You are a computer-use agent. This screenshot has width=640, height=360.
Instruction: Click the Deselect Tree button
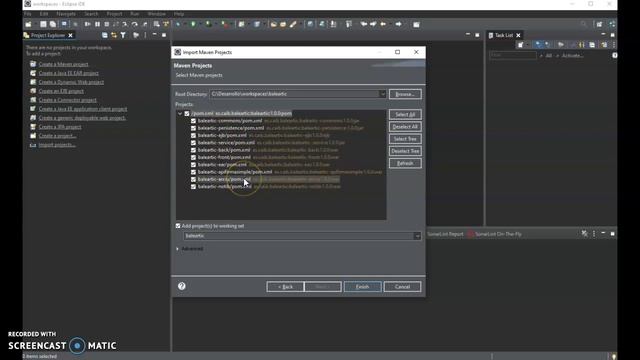(x=405, y=151)
